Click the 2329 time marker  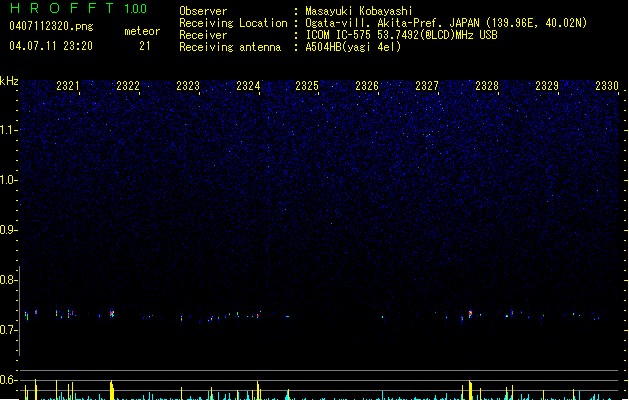click(x=547, y=86)
